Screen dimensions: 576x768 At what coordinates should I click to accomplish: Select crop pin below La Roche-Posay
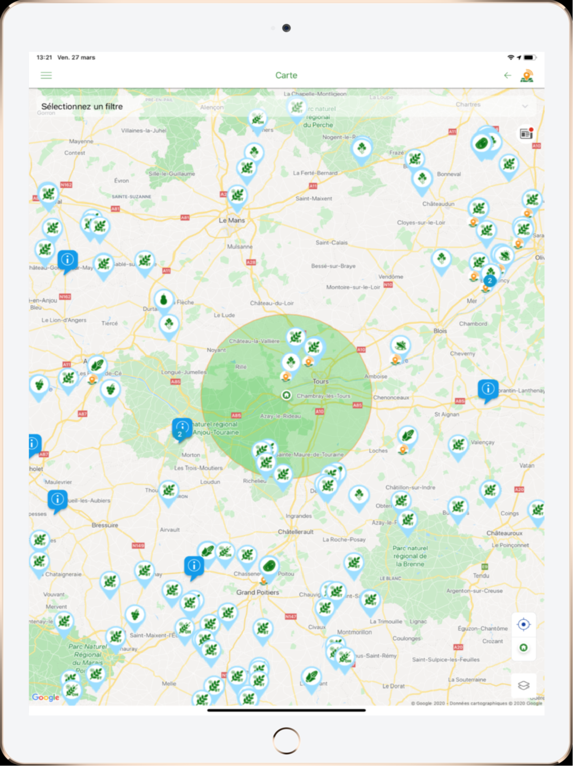(353, 563)
